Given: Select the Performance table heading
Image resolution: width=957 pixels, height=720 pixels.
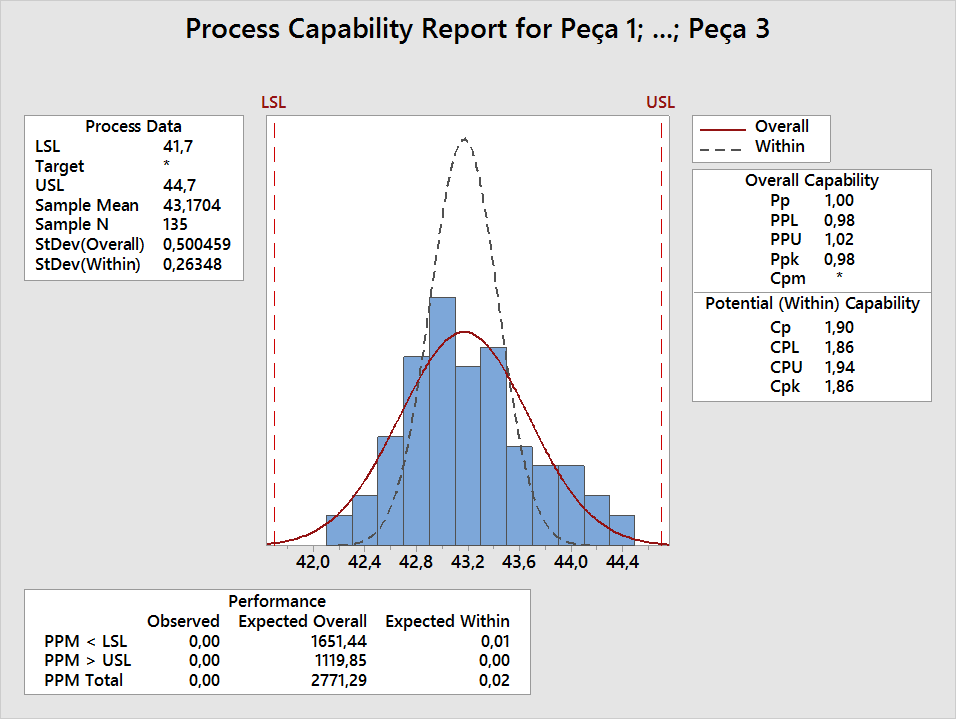Looking at the screenshot, I should [277, 601].
